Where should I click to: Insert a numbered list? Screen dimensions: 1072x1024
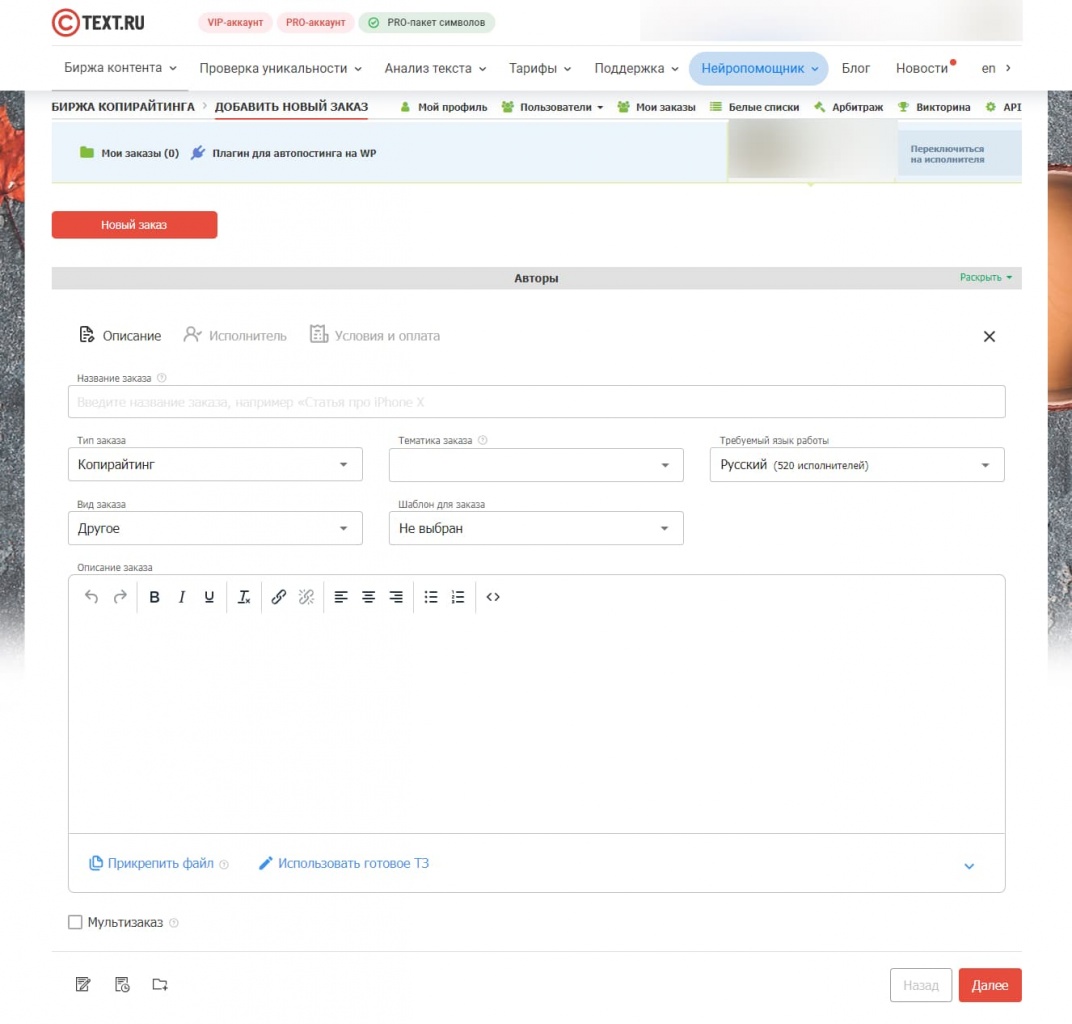(x=458, y=597)
